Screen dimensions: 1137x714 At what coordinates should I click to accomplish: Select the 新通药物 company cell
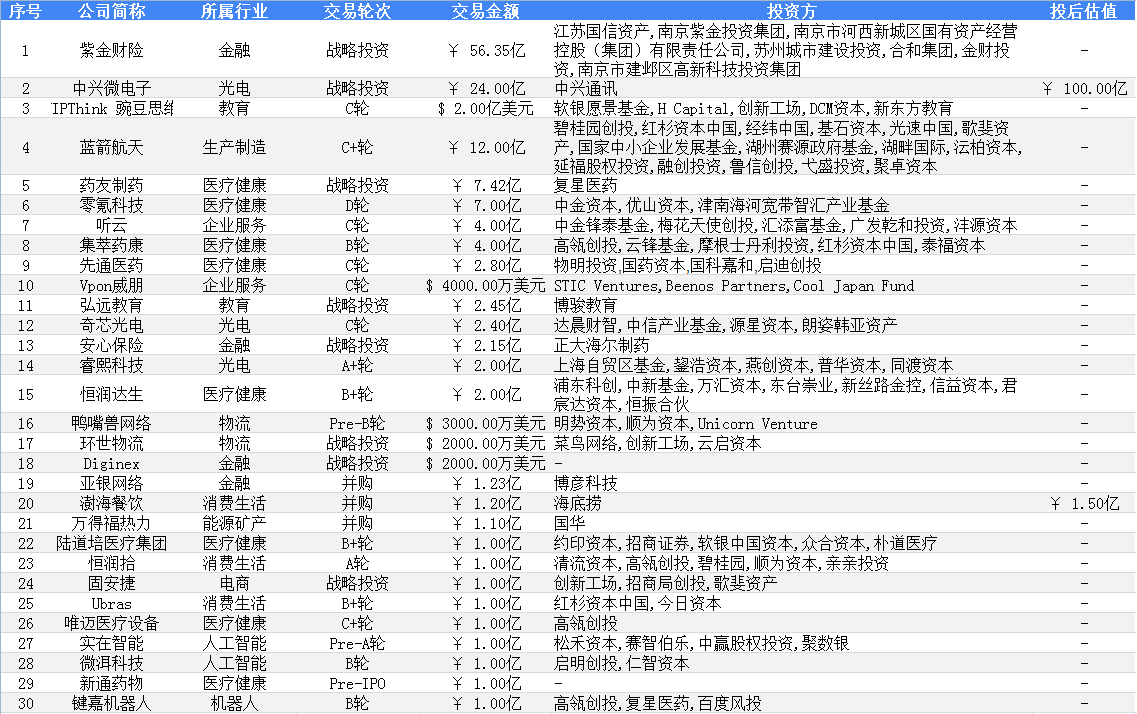[112, 684]
